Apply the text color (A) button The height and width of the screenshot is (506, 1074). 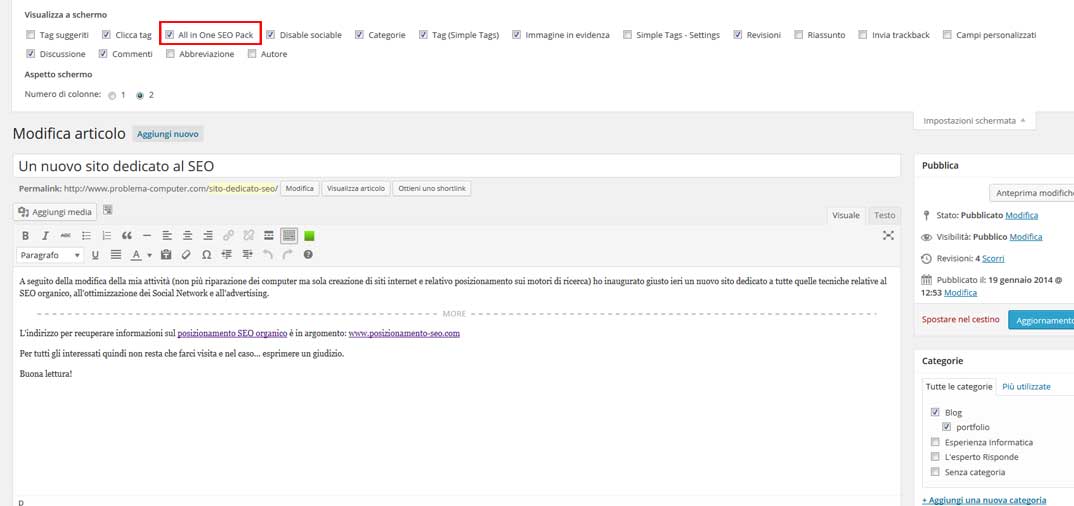click(x=136, y=255)
